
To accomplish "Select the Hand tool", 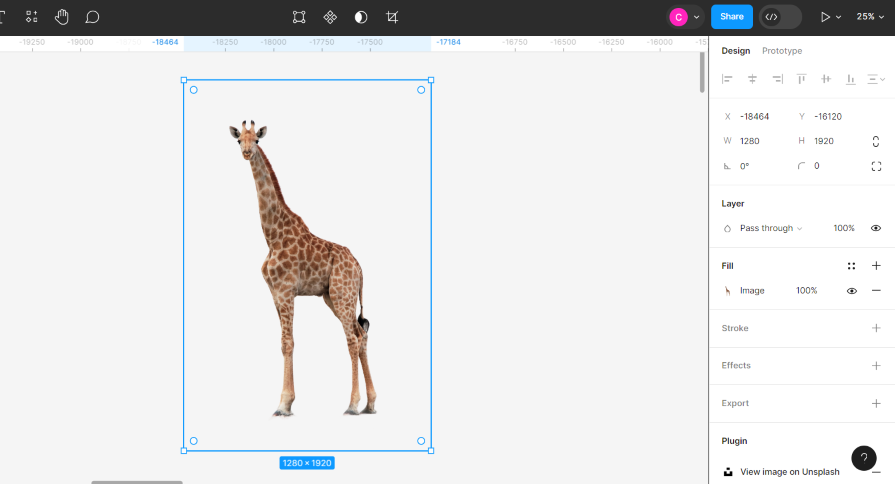I will click(62, 17).
